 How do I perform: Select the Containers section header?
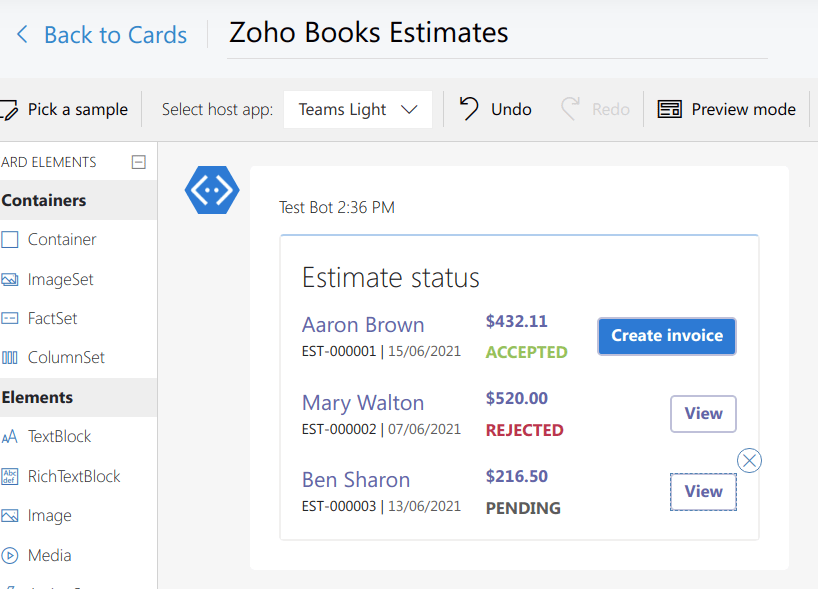click(78, 200)
